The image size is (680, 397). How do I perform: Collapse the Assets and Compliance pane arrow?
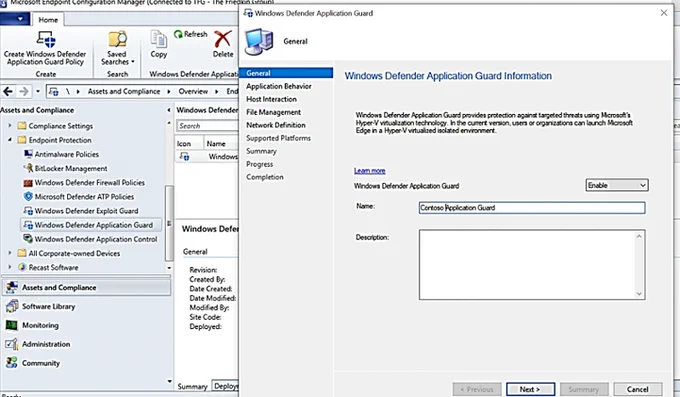(x=169, y=110)
